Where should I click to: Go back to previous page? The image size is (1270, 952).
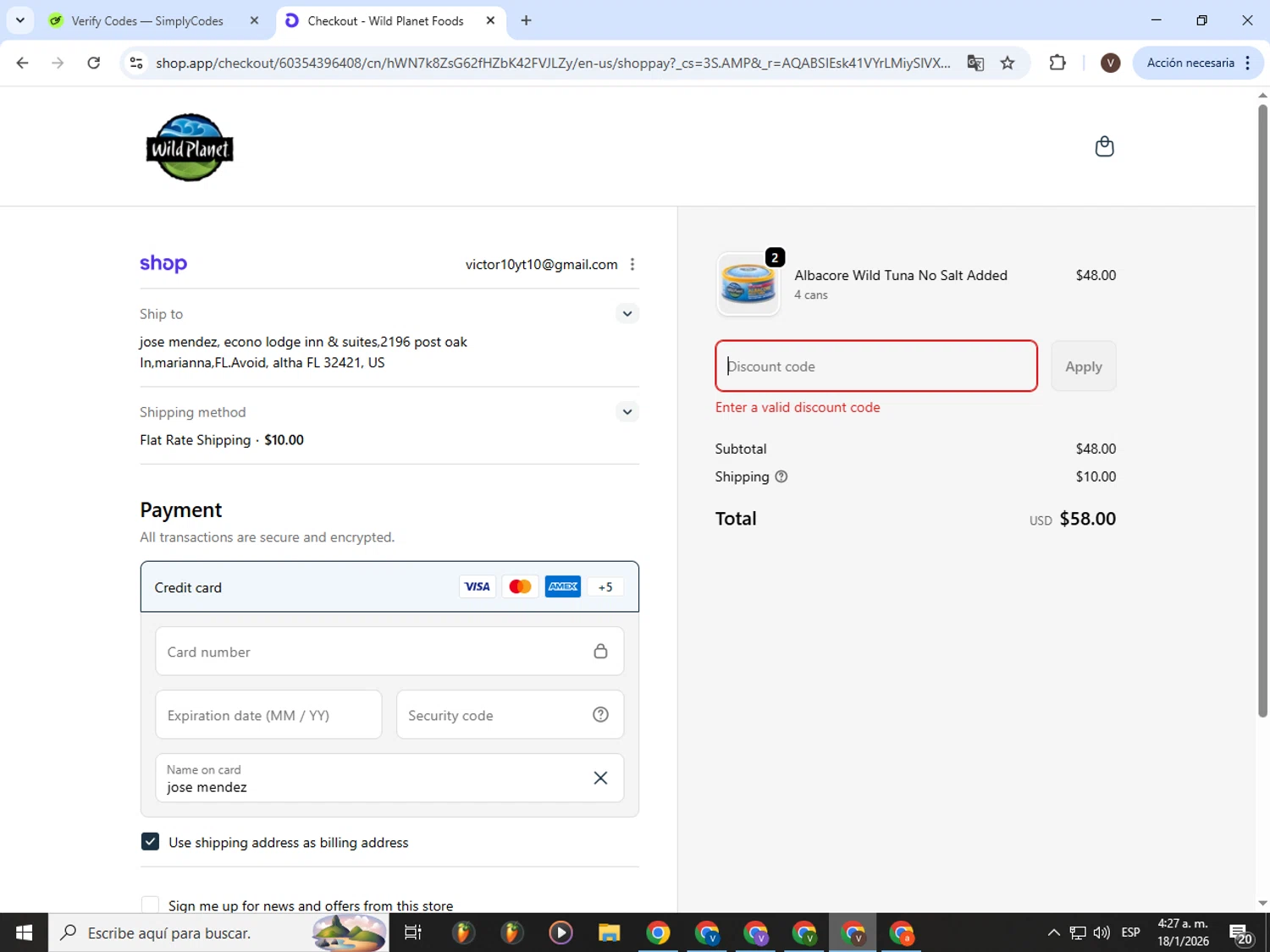tap(23, 63)
